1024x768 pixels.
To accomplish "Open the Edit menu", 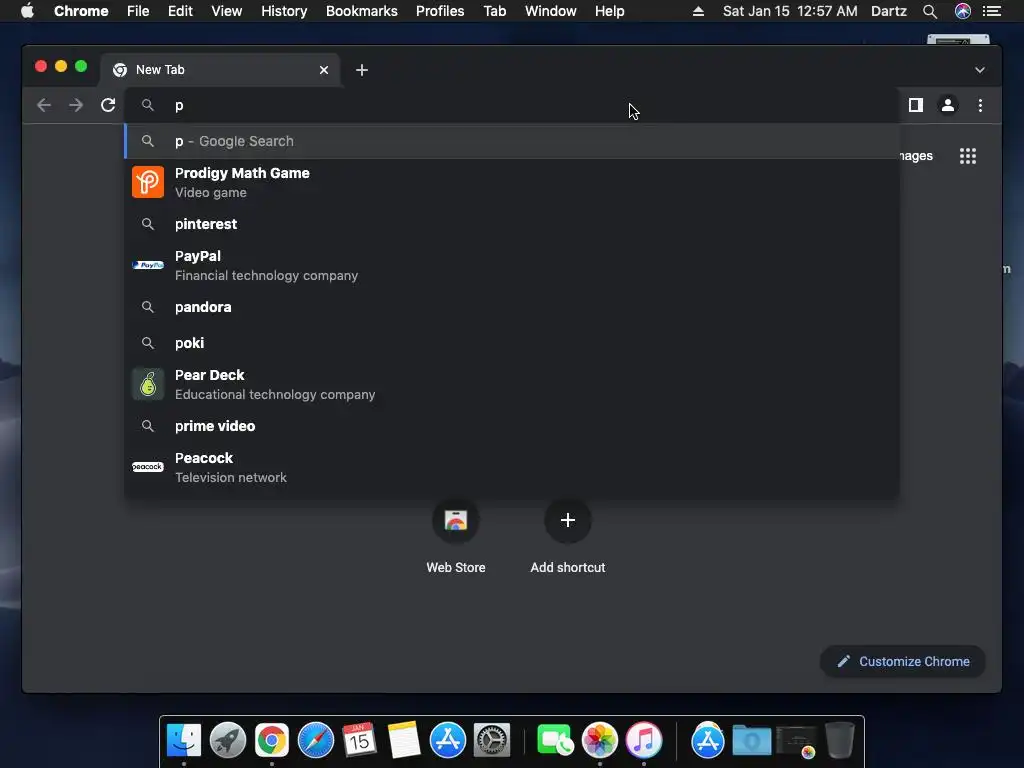I will click(180, 11).
